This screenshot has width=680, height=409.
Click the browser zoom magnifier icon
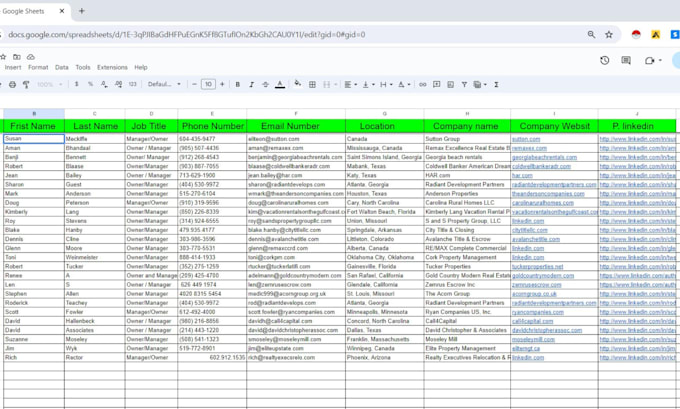point(591,34)
